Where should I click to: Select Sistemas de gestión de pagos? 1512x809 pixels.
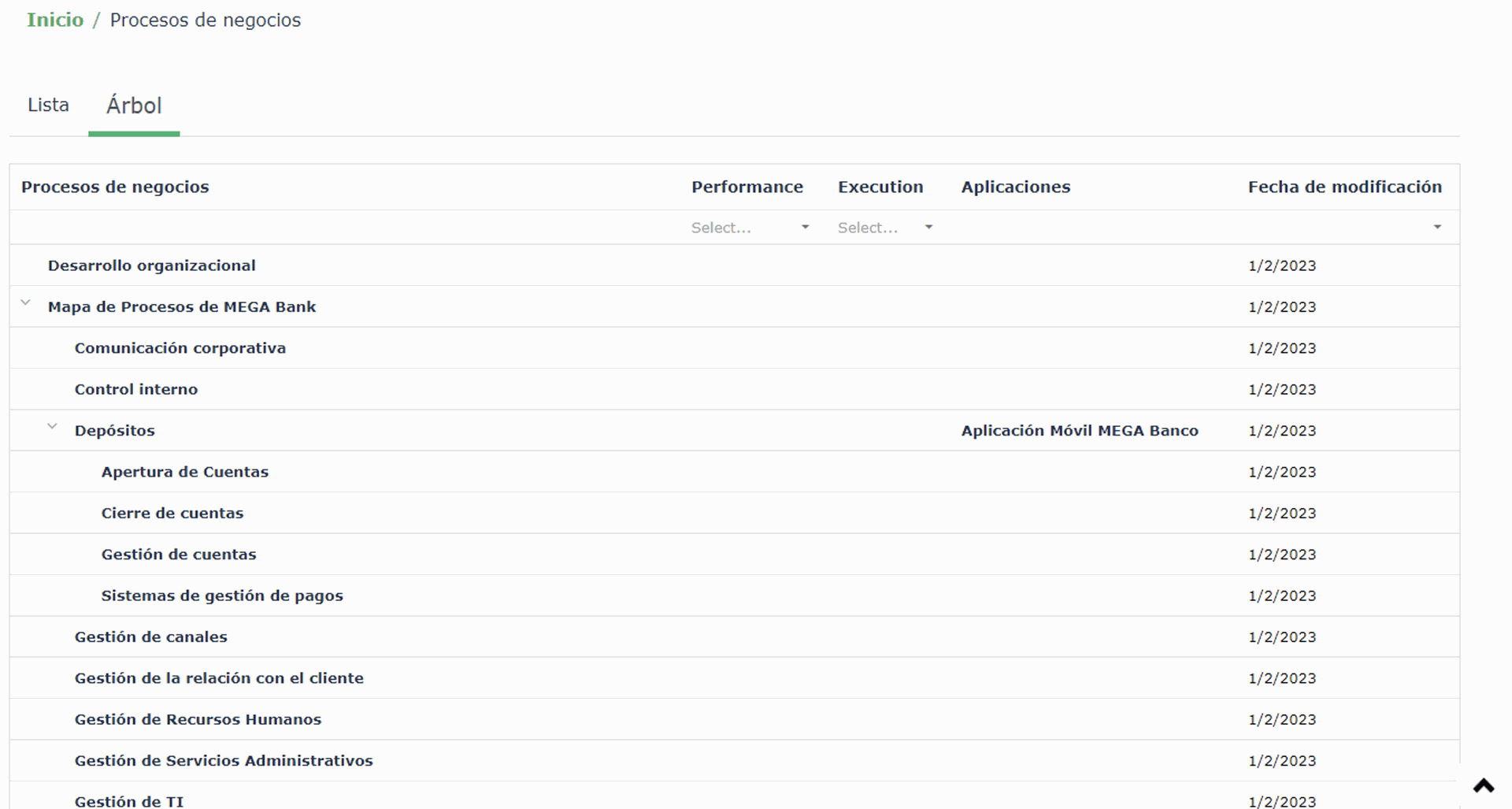pyautogui.click(x=222, y=596)
